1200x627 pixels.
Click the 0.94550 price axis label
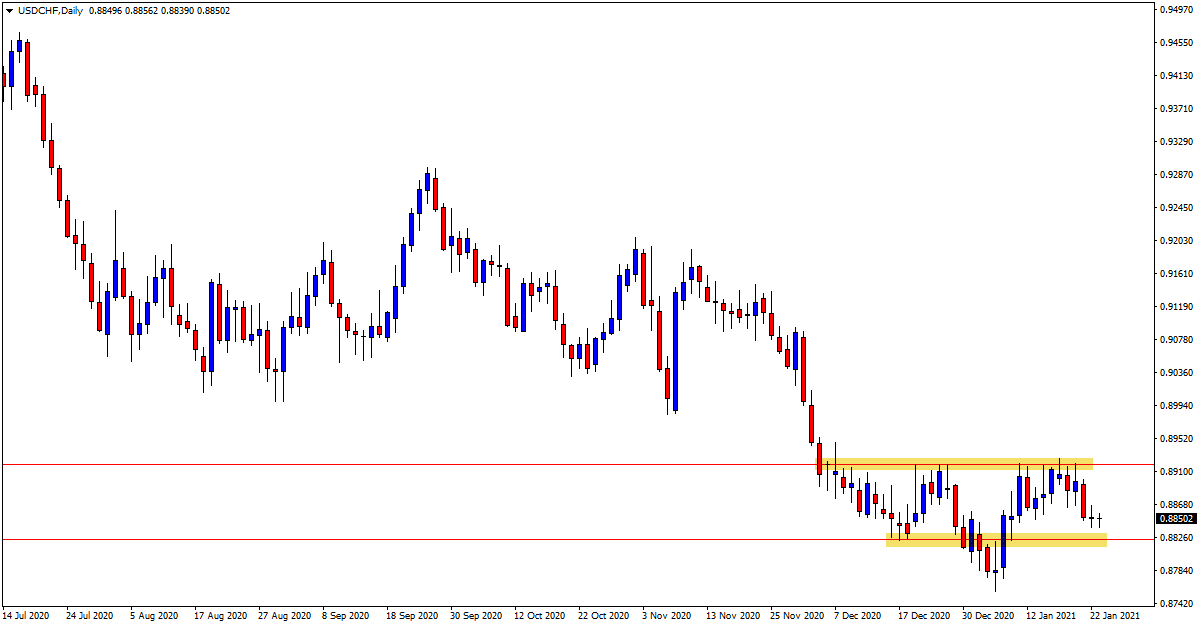click(x=1176, y=43)
